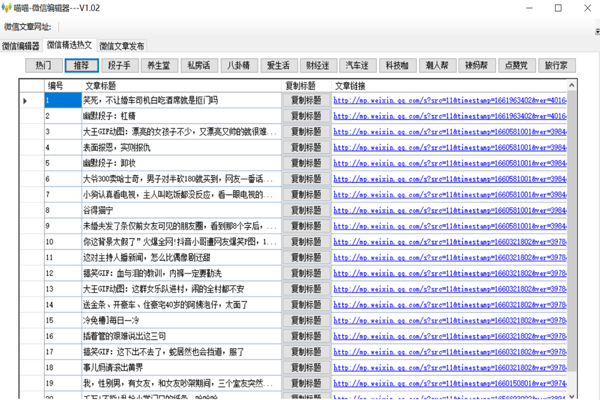Click the 旅行家 category button
The width and height of the screenshot is (600, 400).
pos(555,65)
